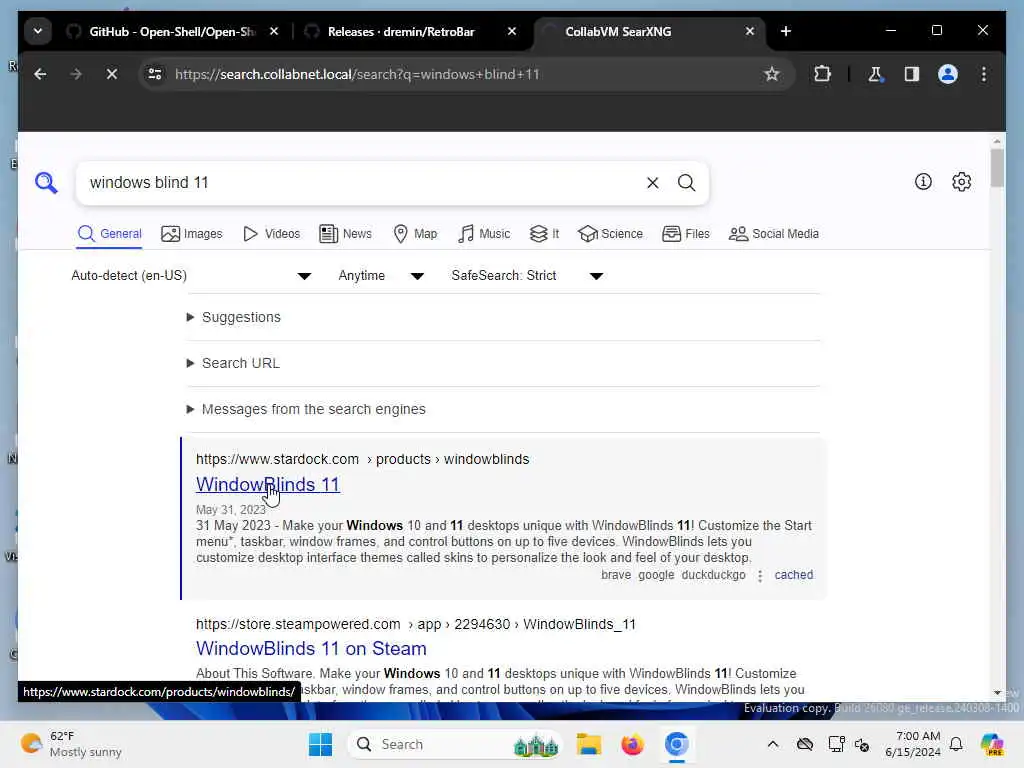Open File Explorer from taskbar
Image resolution: width=1024 pixels, height=768 pixels.
(x=588, y=744)
